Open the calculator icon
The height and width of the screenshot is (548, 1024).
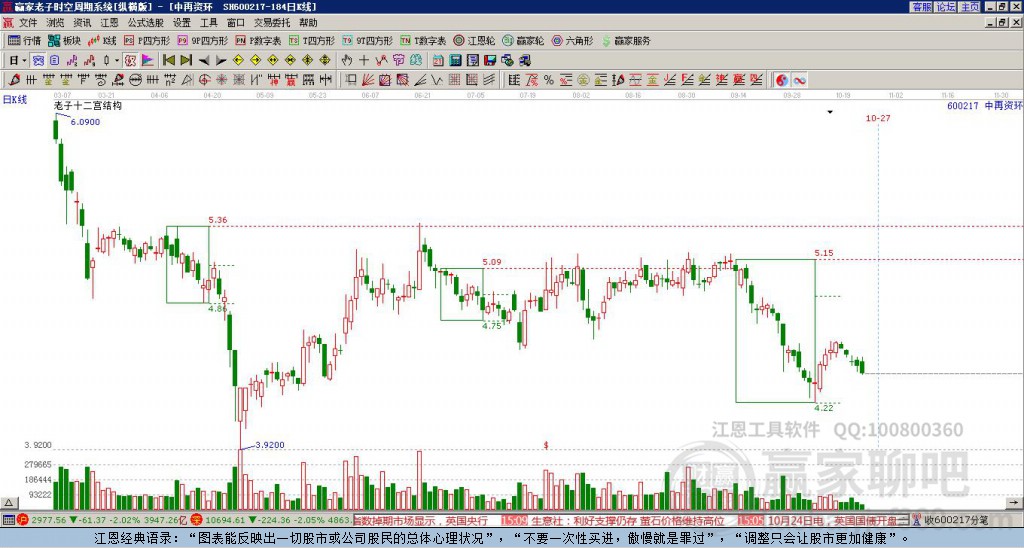[455, 60]
